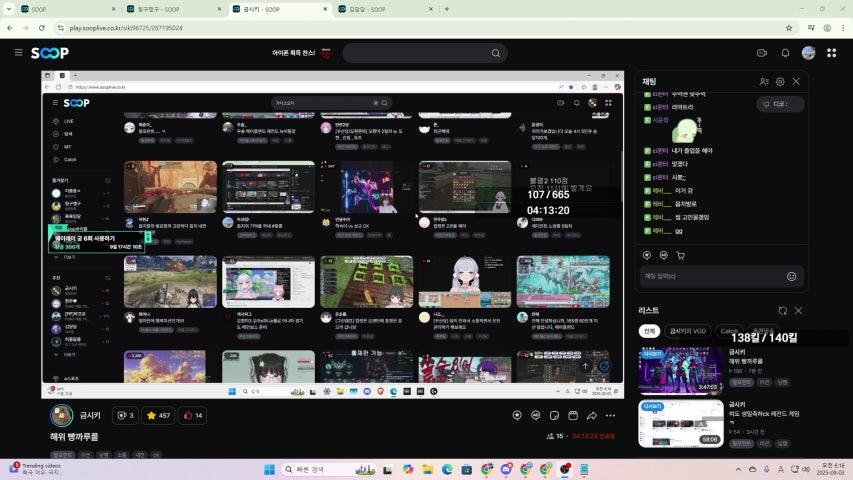Click the pinned chat notice button in the chat panel

point(780,104)
